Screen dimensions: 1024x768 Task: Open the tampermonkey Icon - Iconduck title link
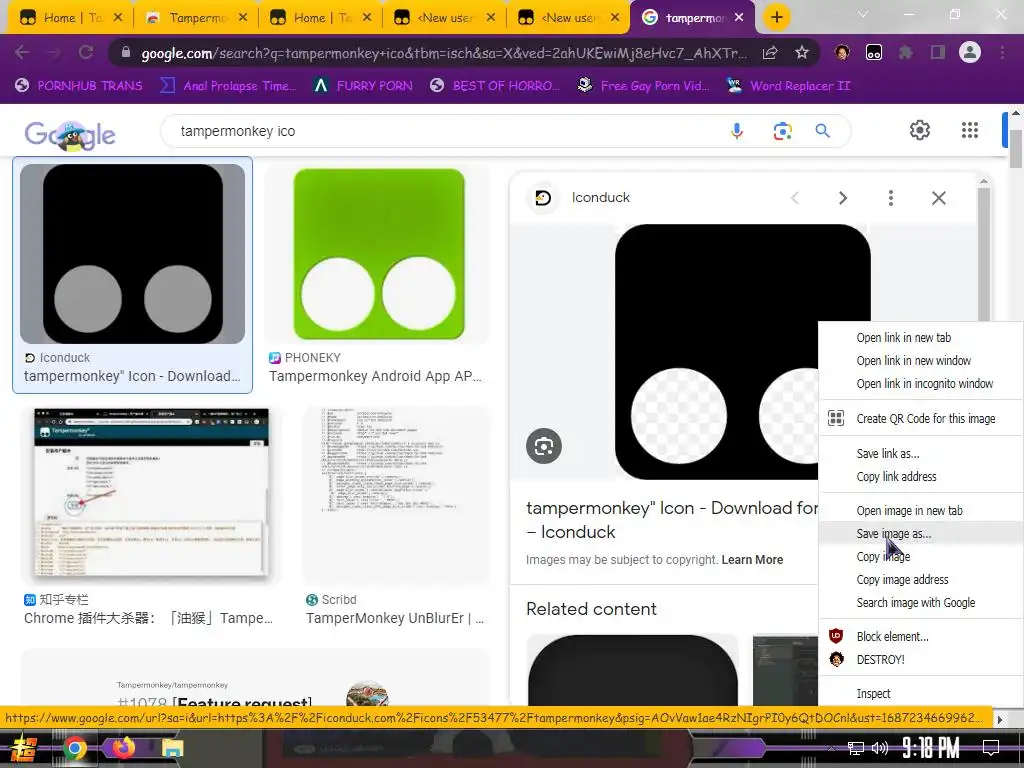pos(672,520)
